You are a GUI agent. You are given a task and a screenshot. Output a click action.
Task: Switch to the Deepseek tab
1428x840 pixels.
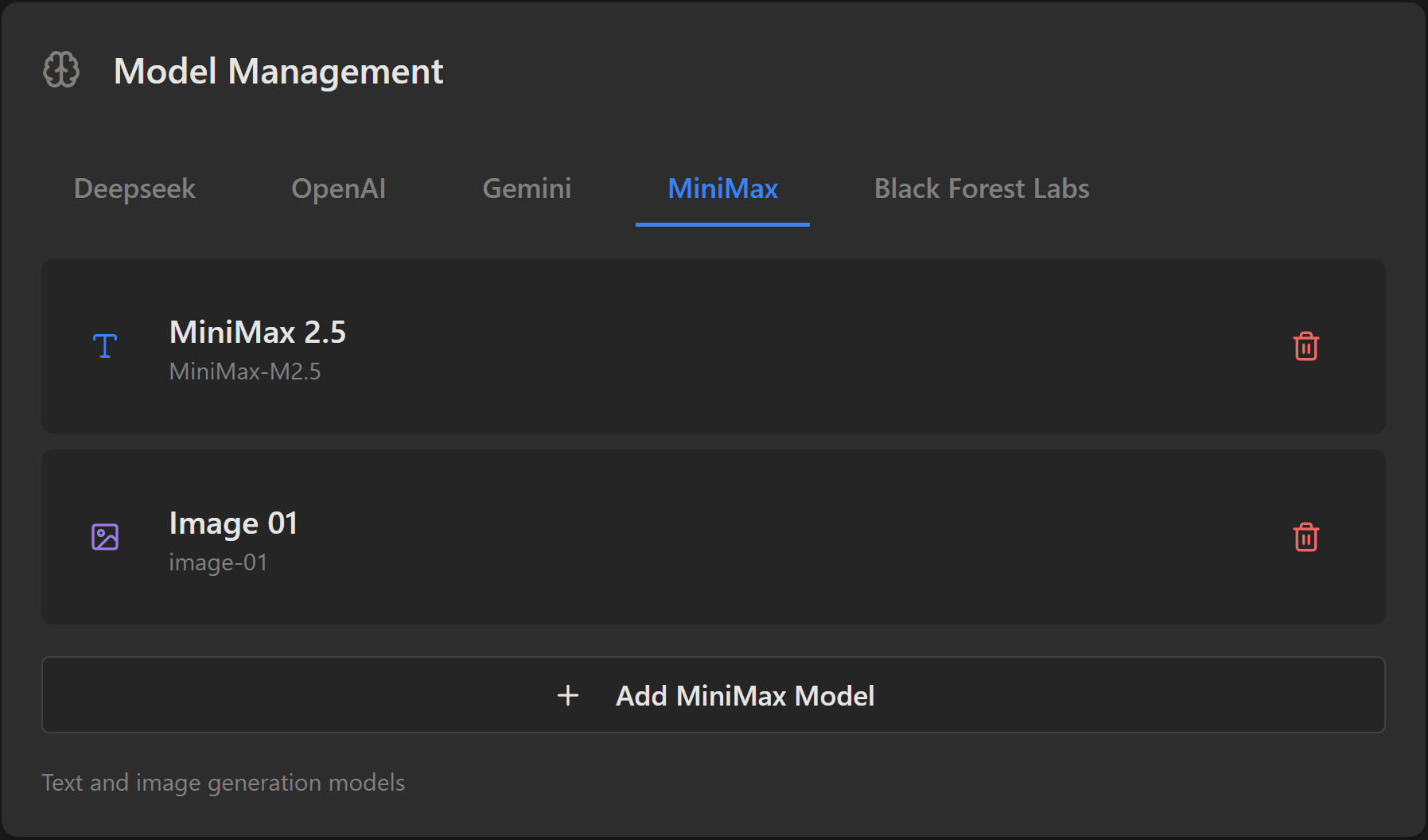click(x=134, y=189)
